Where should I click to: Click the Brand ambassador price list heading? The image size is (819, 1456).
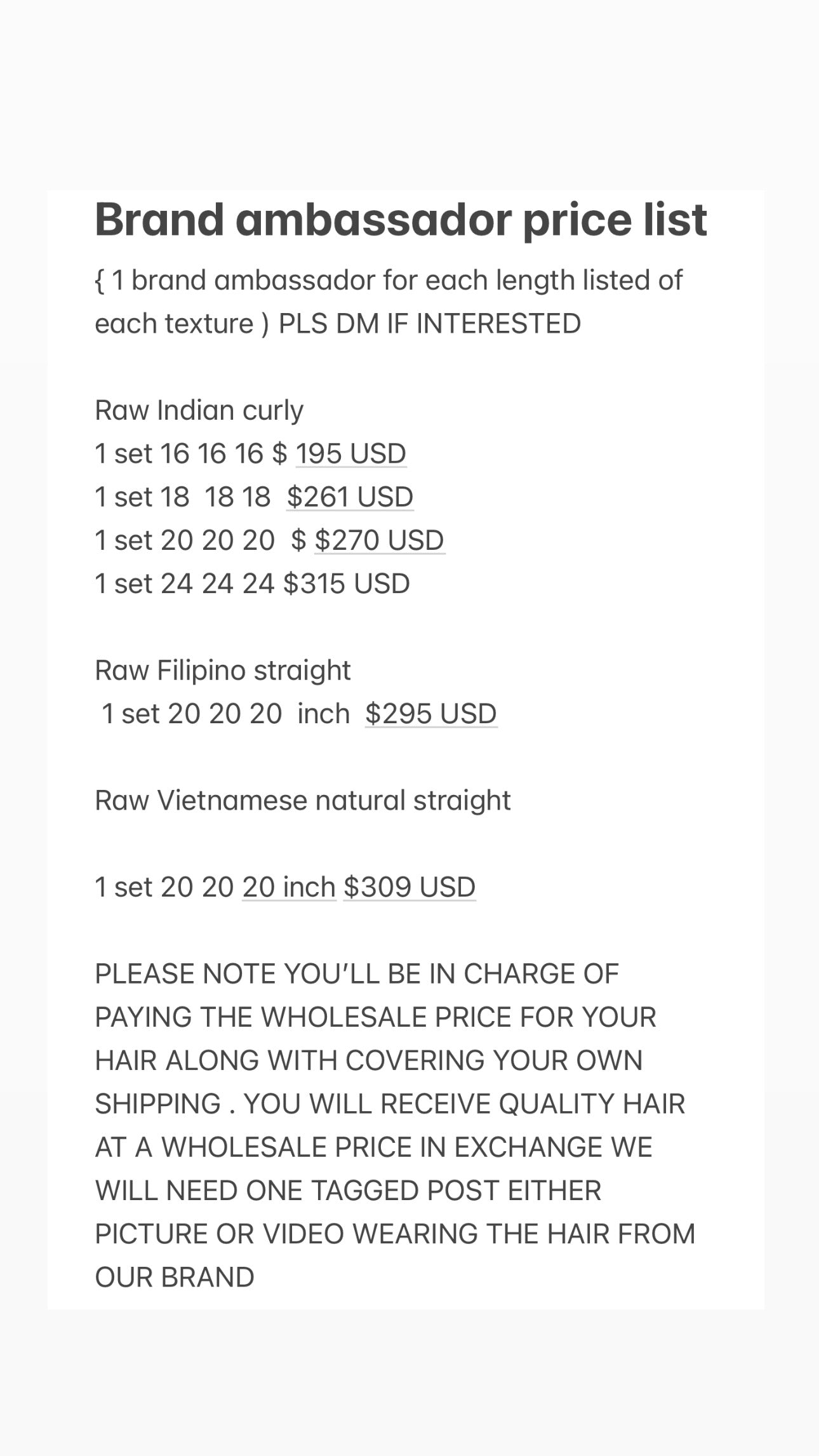tap(401, 220)
